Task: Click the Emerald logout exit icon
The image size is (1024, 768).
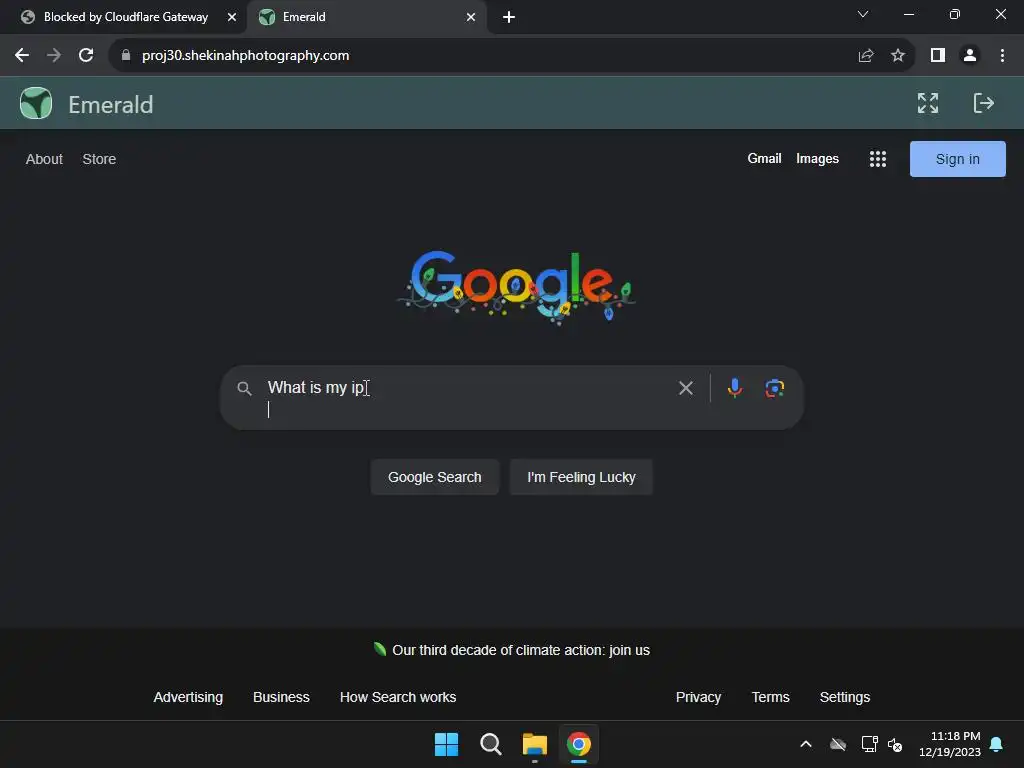Action: coord(984,103)
